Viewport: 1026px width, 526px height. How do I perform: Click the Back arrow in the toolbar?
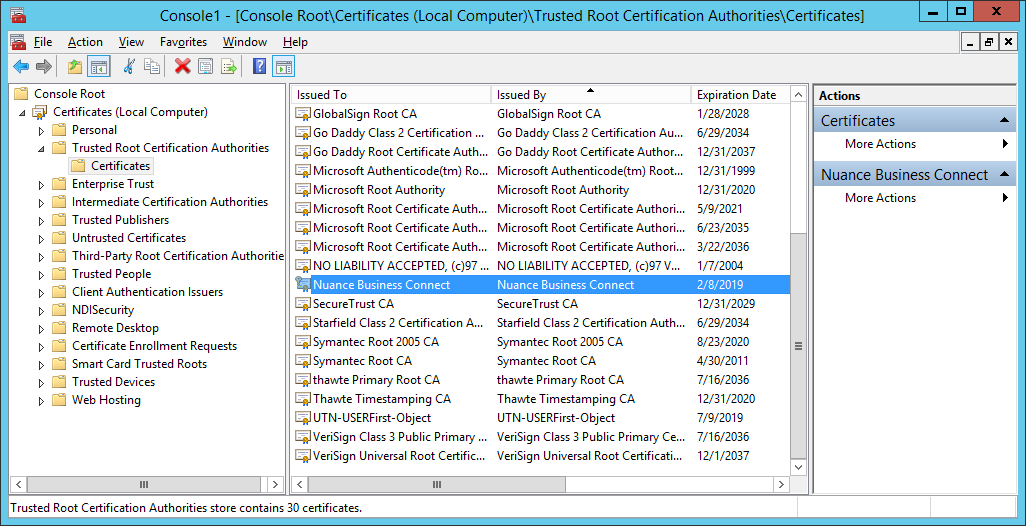pyautogui.click(x=21, y=67)
